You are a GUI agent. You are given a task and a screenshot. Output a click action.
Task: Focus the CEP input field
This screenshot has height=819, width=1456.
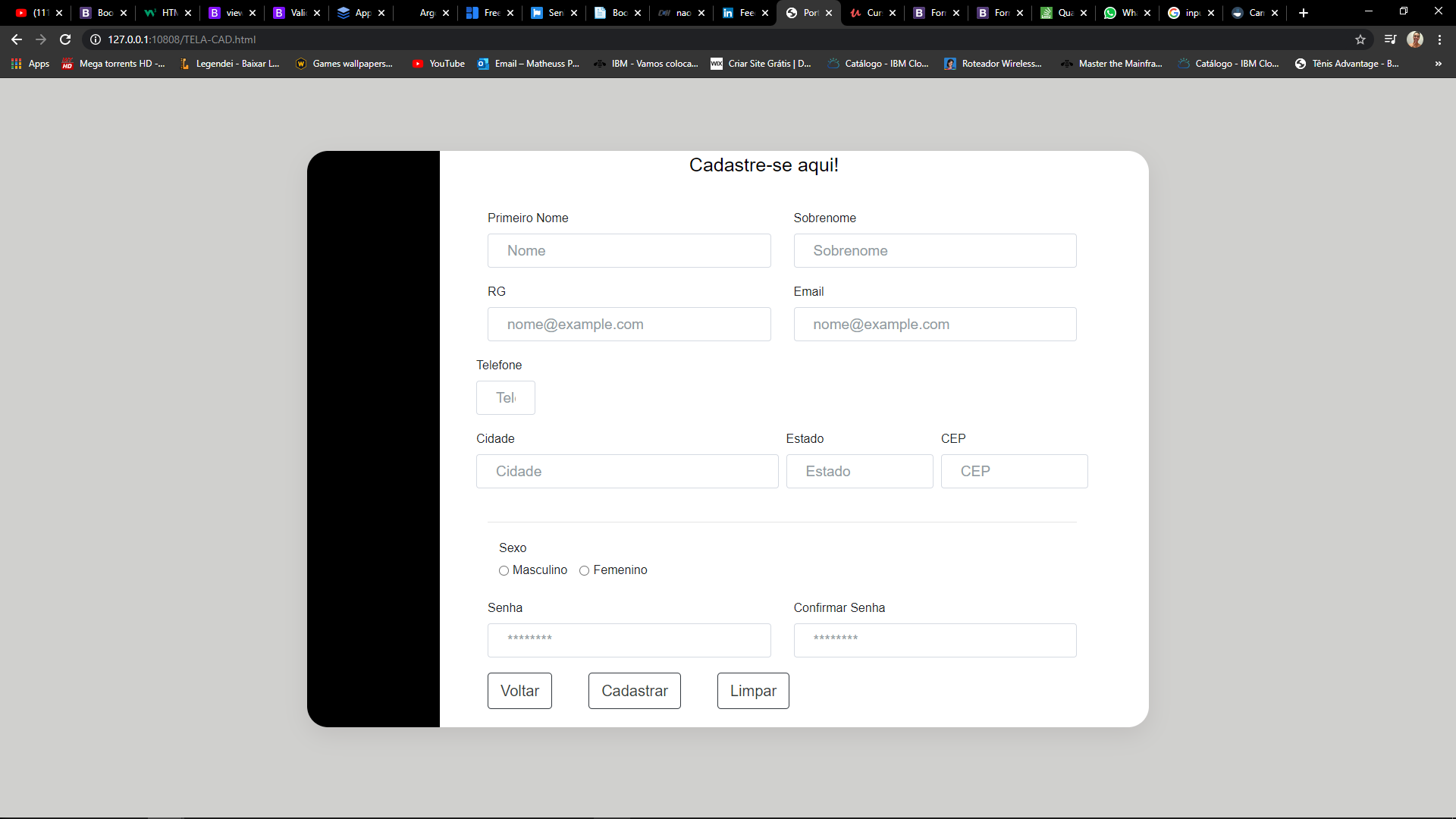point(1015,471)
